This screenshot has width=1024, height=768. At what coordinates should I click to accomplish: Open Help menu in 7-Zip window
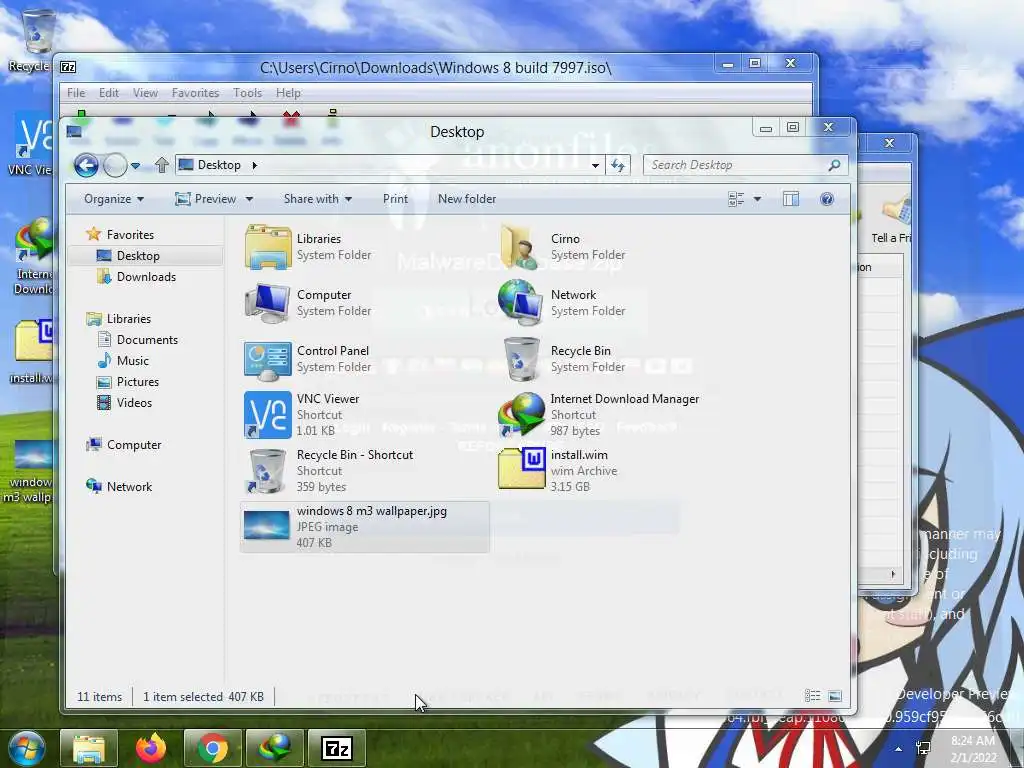coord(288,93)
